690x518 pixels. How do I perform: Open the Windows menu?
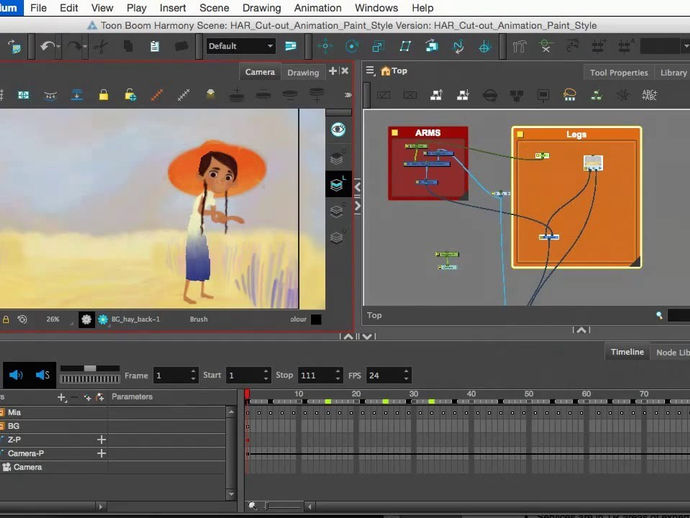pyautogui.click(x=376, y=8)
